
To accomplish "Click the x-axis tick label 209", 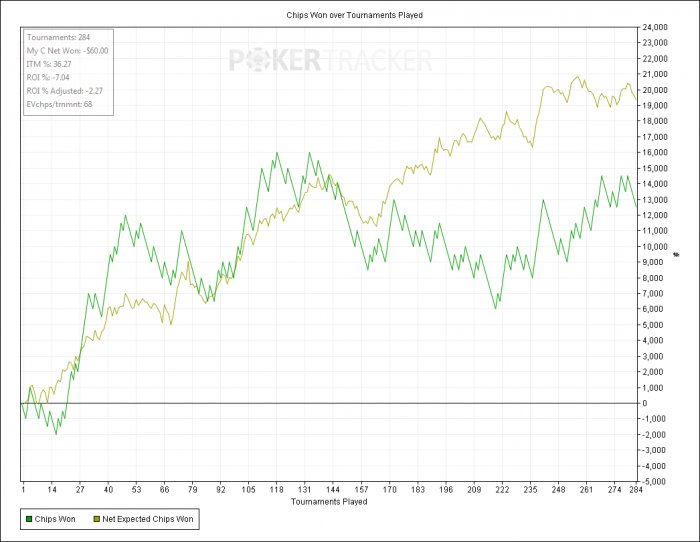I will point(474,490).
